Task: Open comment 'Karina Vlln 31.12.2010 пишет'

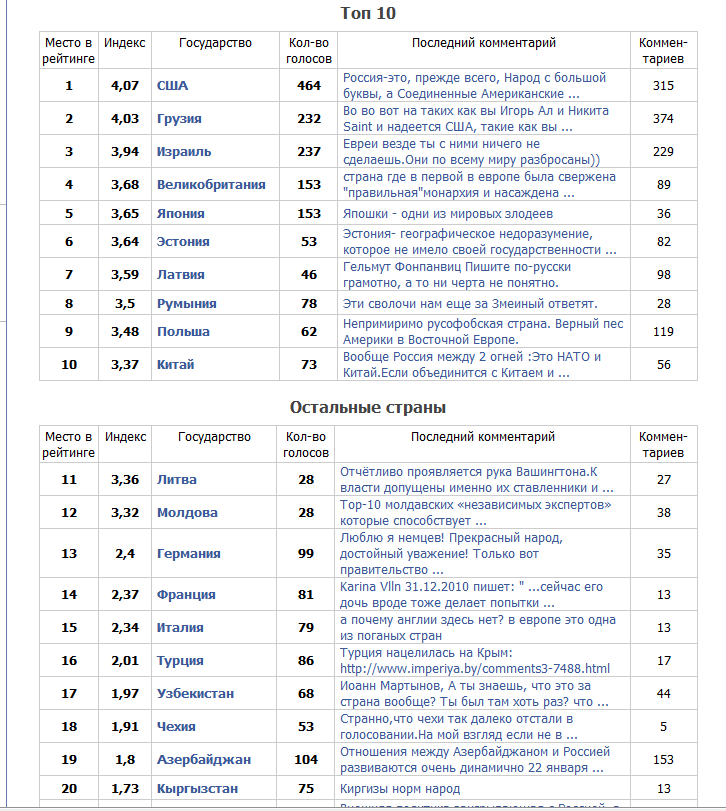Action: pyautogui.click(x=471, y=595)
